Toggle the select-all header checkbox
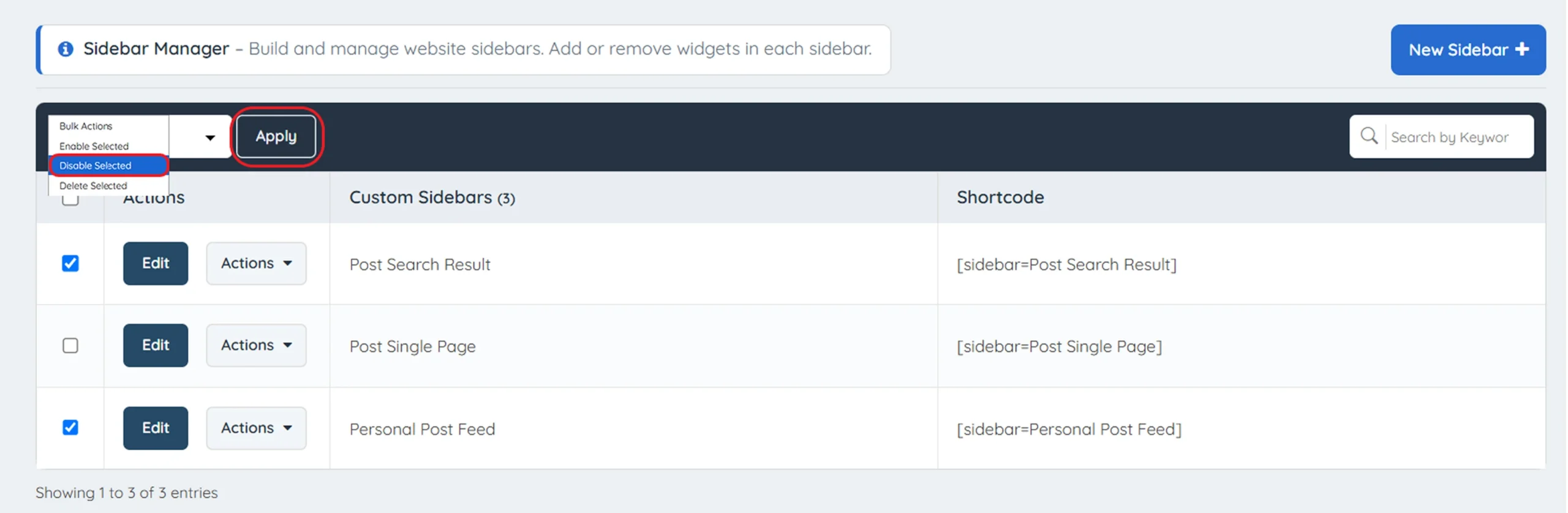 point(70,200)
